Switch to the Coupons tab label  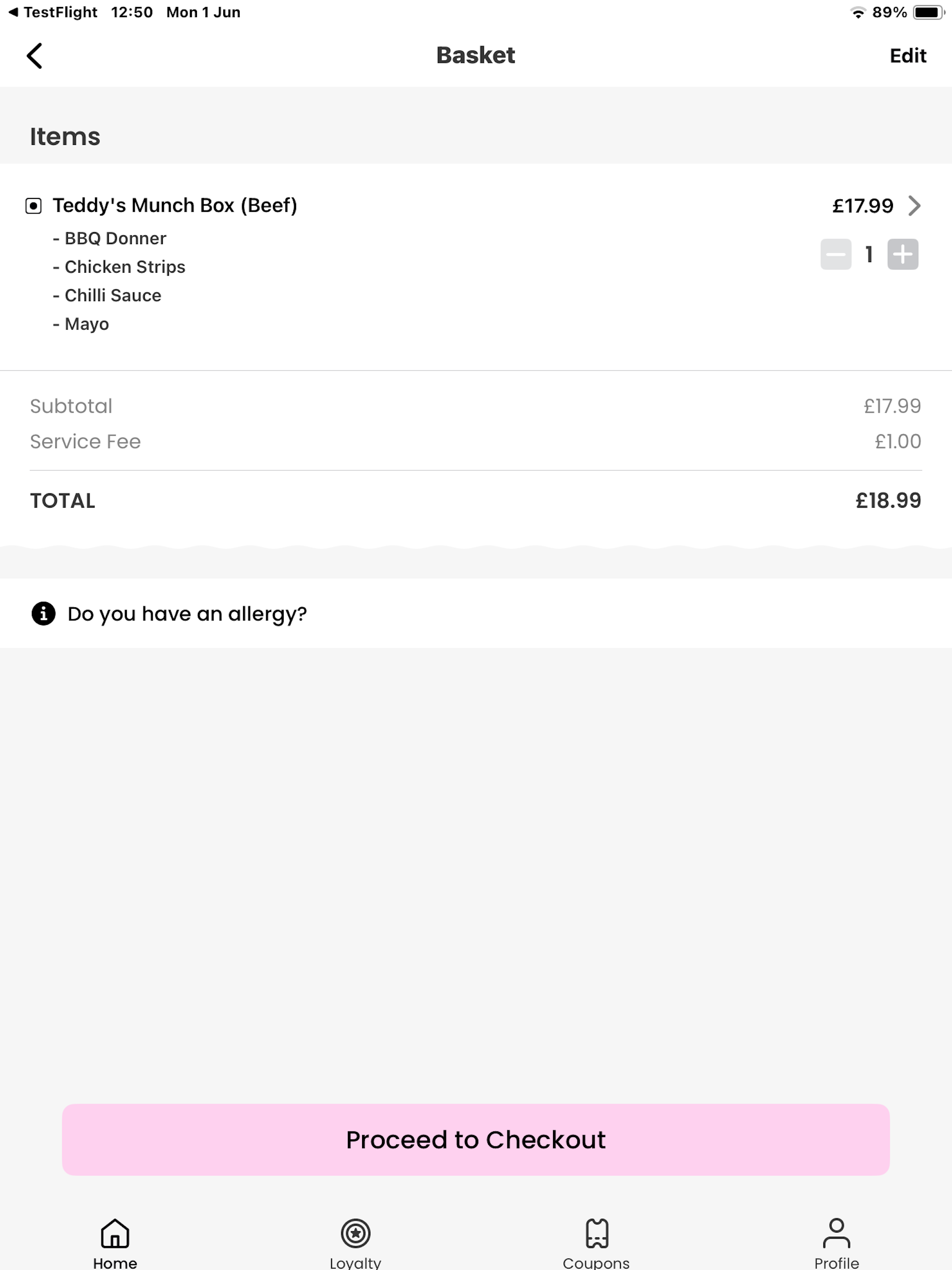[596, 1263]
